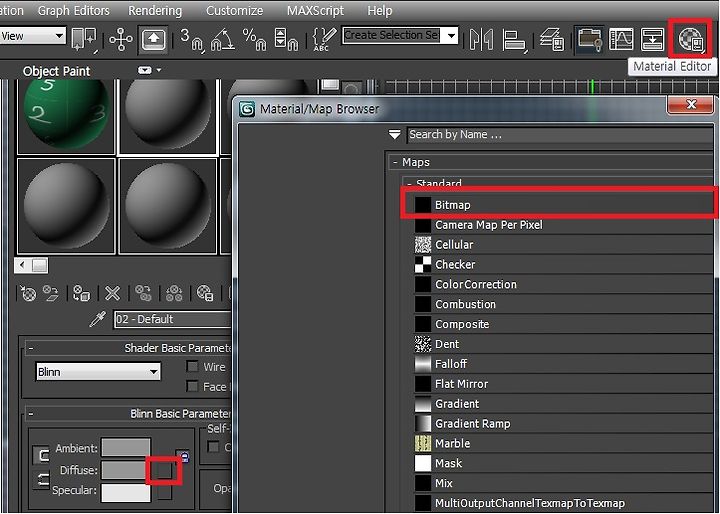Click the Specular color swatch
The width and height of the screenshot is (720, 514).
click(126, 491)
